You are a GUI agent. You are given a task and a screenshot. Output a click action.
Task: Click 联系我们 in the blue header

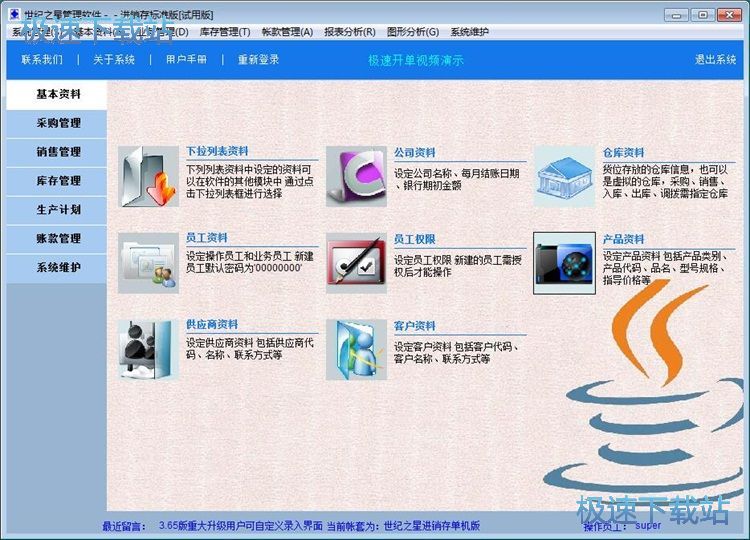[x=42, y=60]
